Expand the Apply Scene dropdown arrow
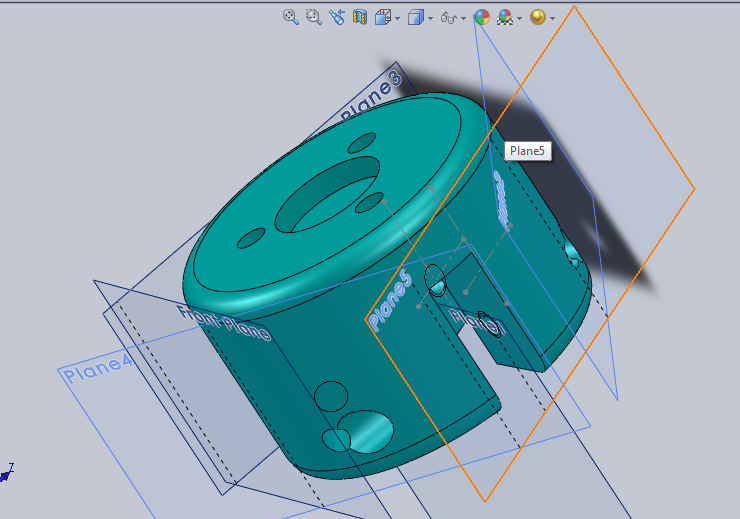 pos(520,18)
